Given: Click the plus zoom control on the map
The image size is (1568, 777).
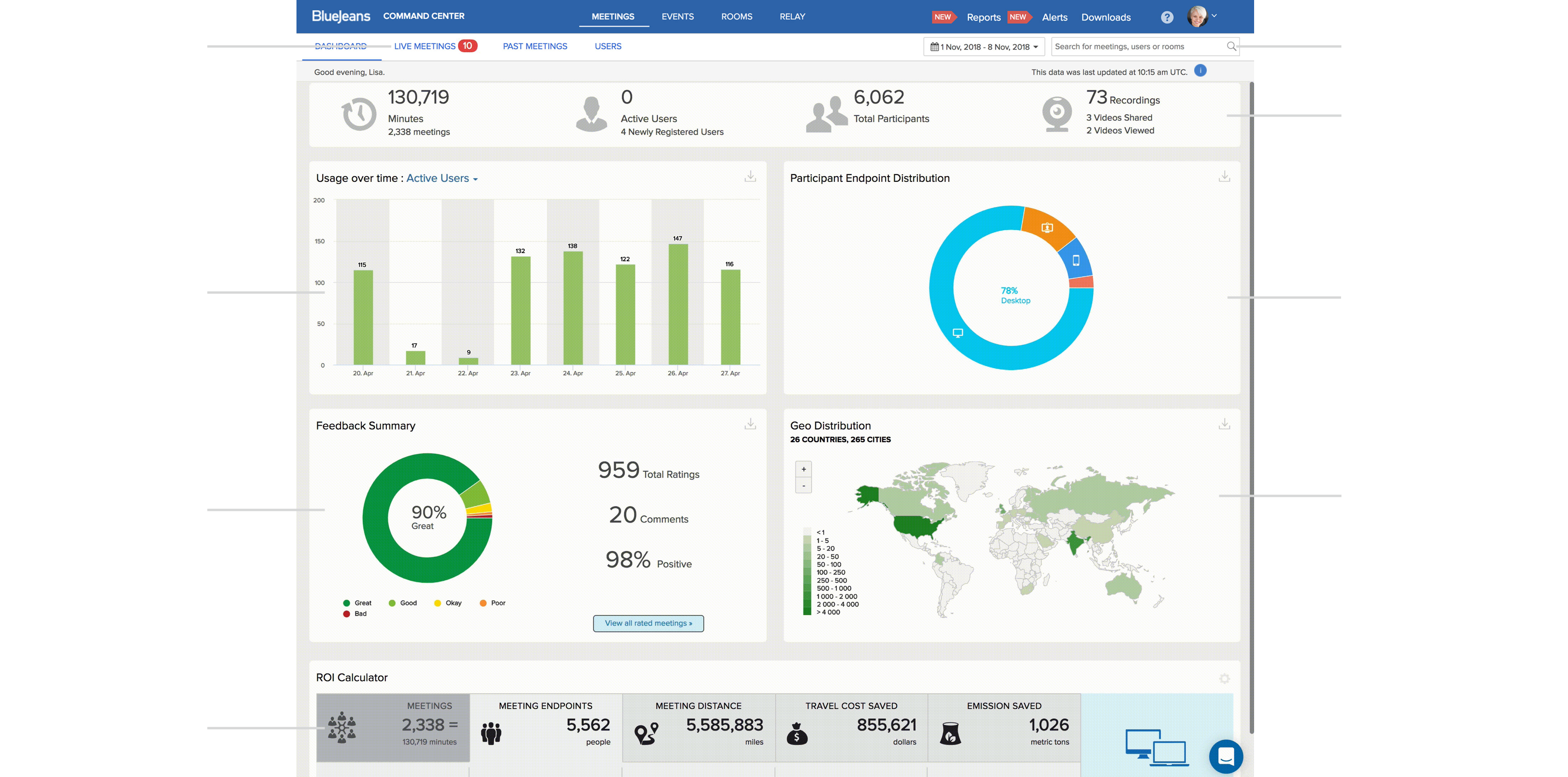Looking at the screenshot, I should click(x=803, y=469).
